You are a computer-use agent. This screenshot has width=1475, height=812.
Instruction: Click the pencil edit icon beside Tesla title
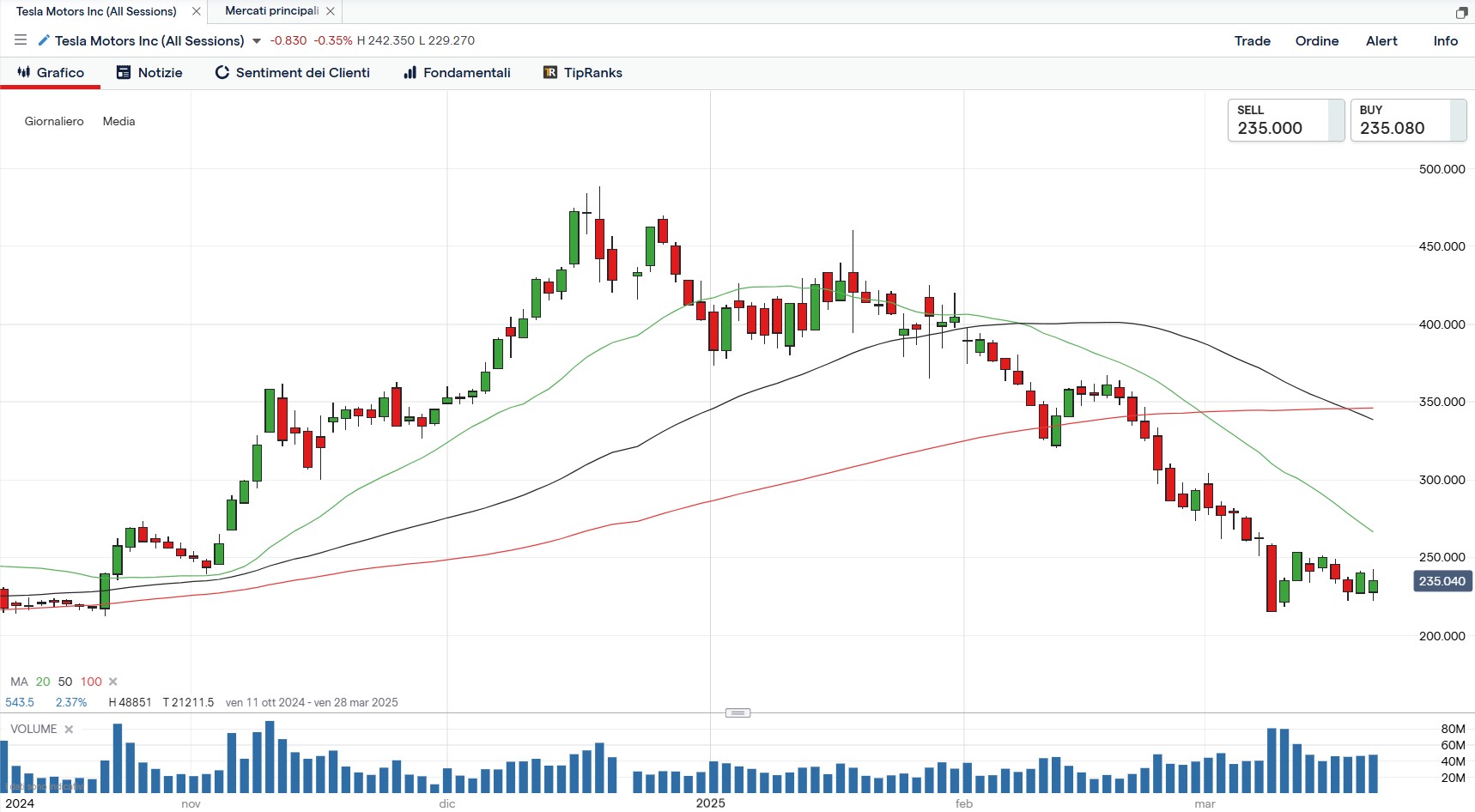tap(44, 40)
